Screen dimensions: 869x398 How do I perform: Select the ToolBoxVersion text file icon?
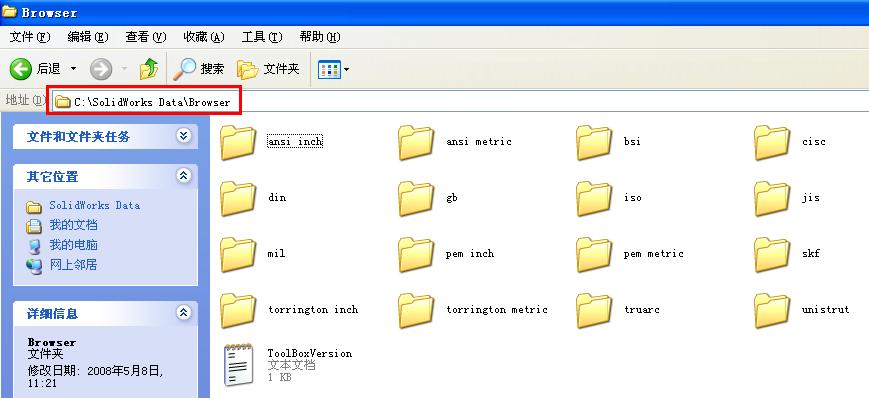(x=238, y=365)
